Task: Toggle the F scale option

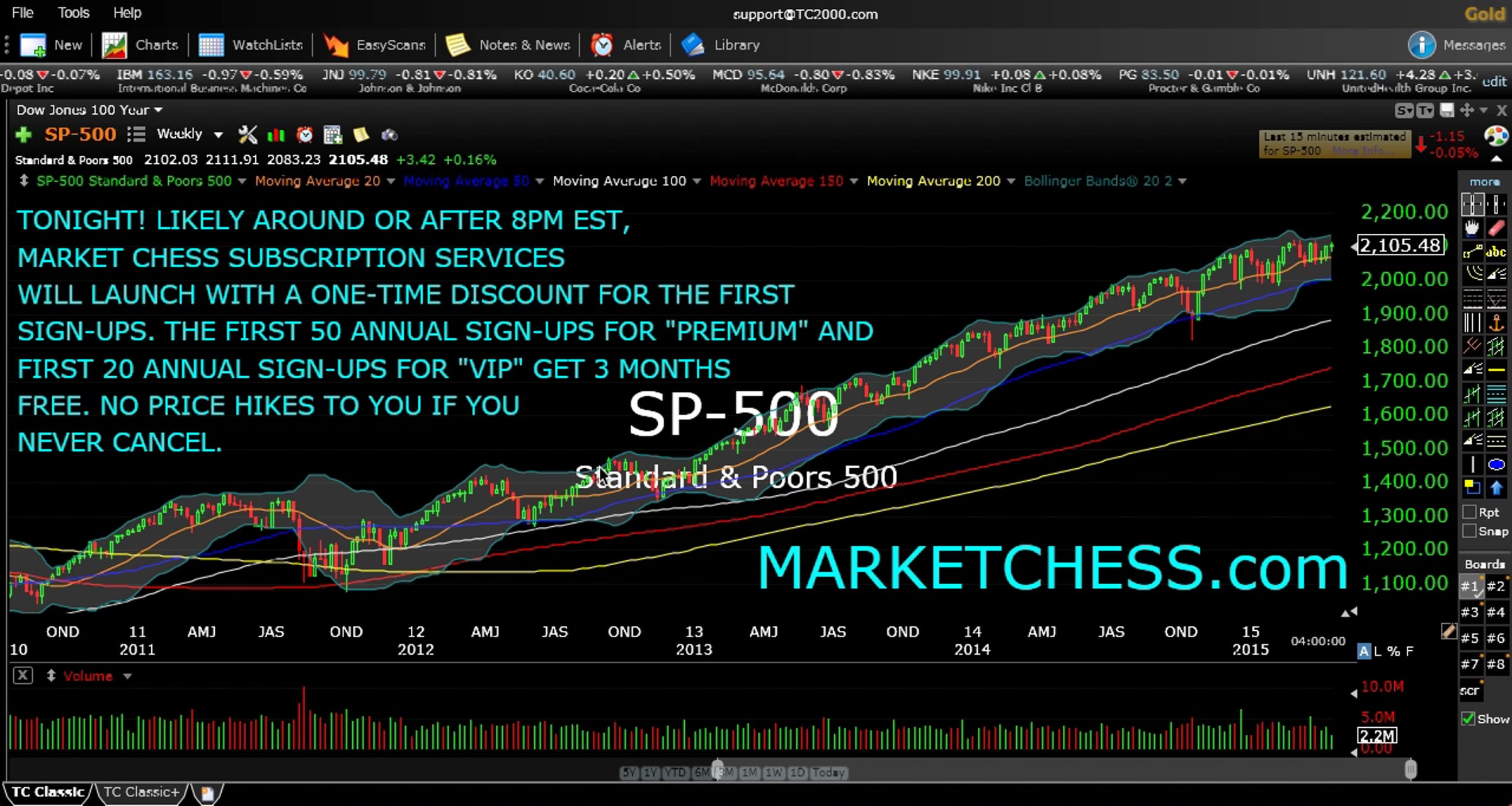Action: point(1409,652)
